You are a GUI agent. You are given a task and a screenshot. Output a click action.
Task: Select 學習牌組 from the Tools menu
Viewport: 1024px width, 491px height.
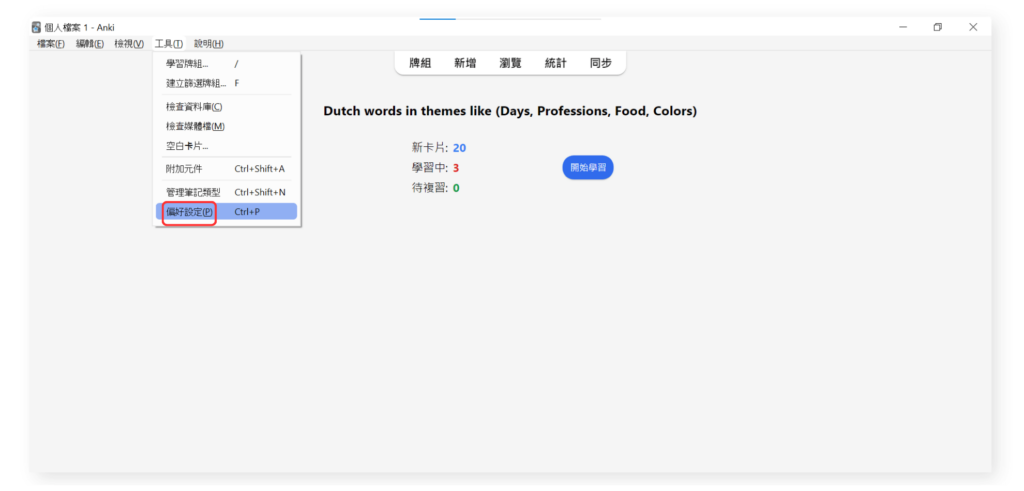pos(188,64)
